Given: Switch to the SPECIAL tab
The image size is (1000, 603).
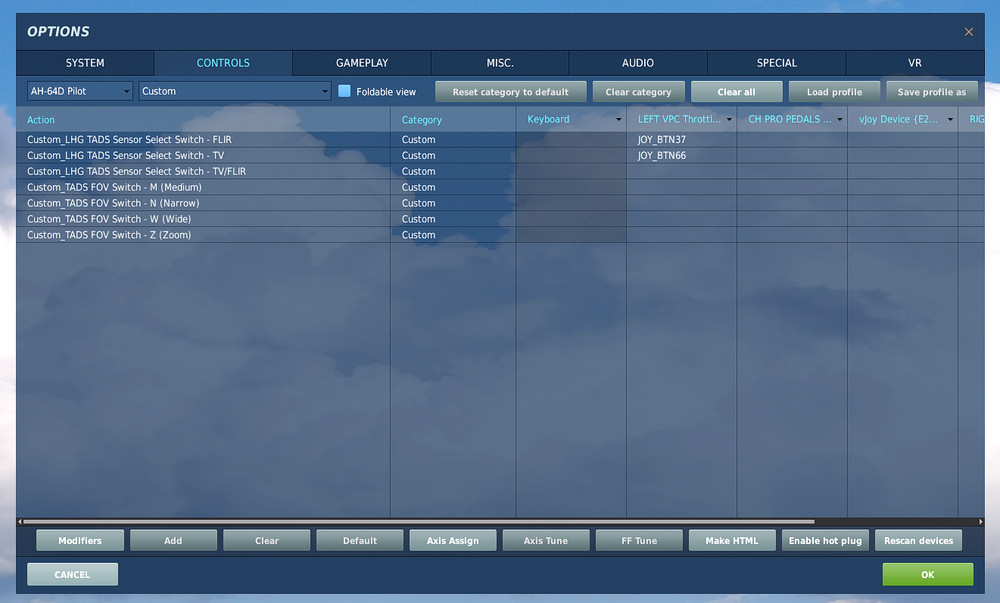Looking at the screenshot, I should click(776, 63).
